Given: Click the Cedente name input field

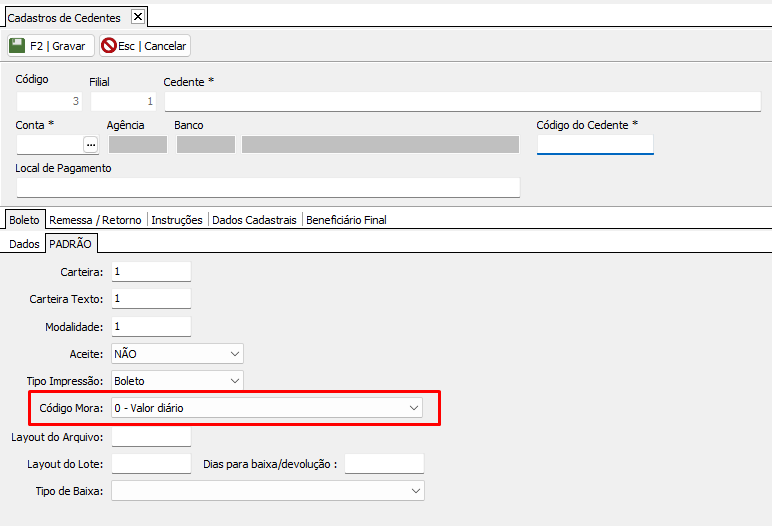Looking at the screenshot, I should click(462, 101).
